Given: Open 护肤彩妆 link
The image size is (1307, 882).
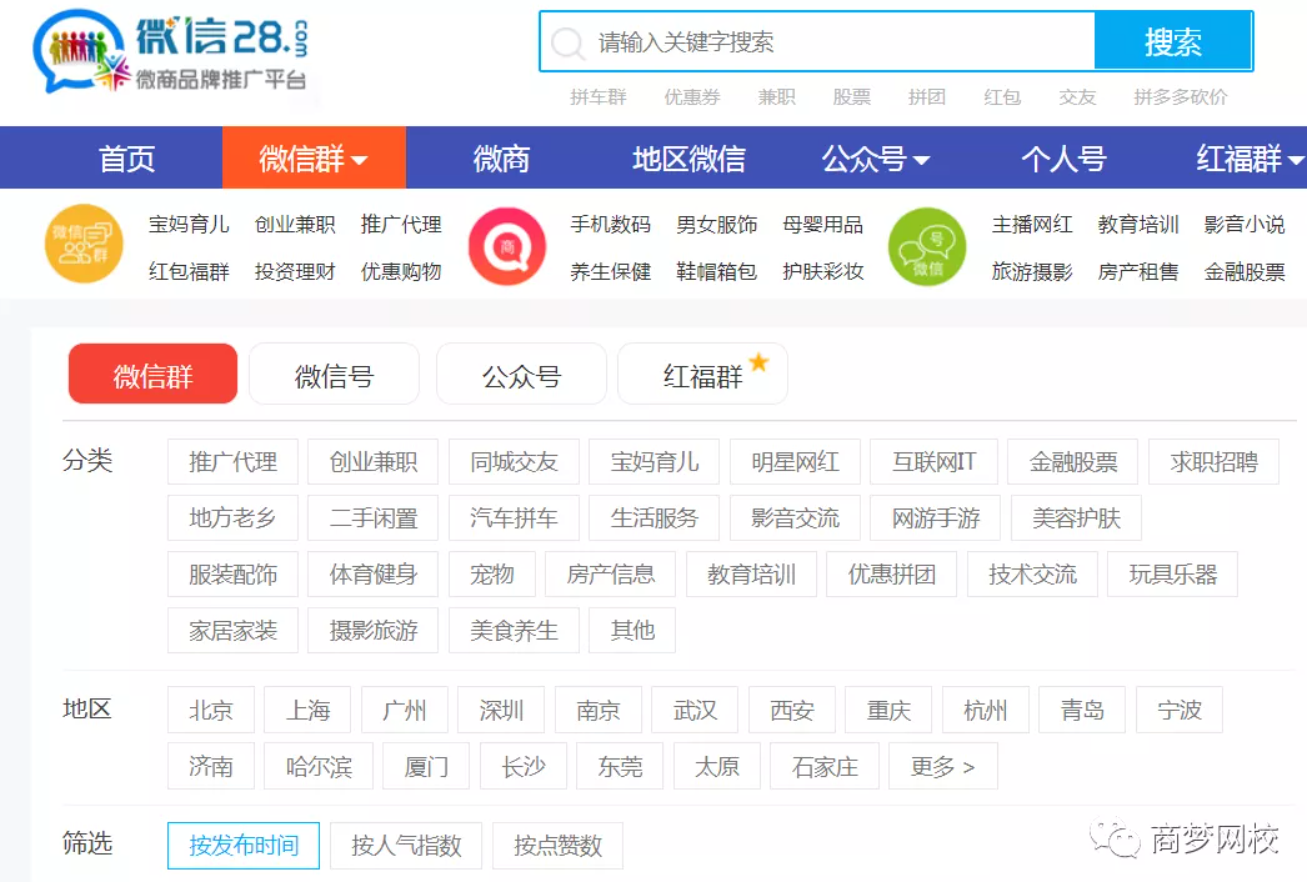Looking at the screenshot, I should point(823,271).
